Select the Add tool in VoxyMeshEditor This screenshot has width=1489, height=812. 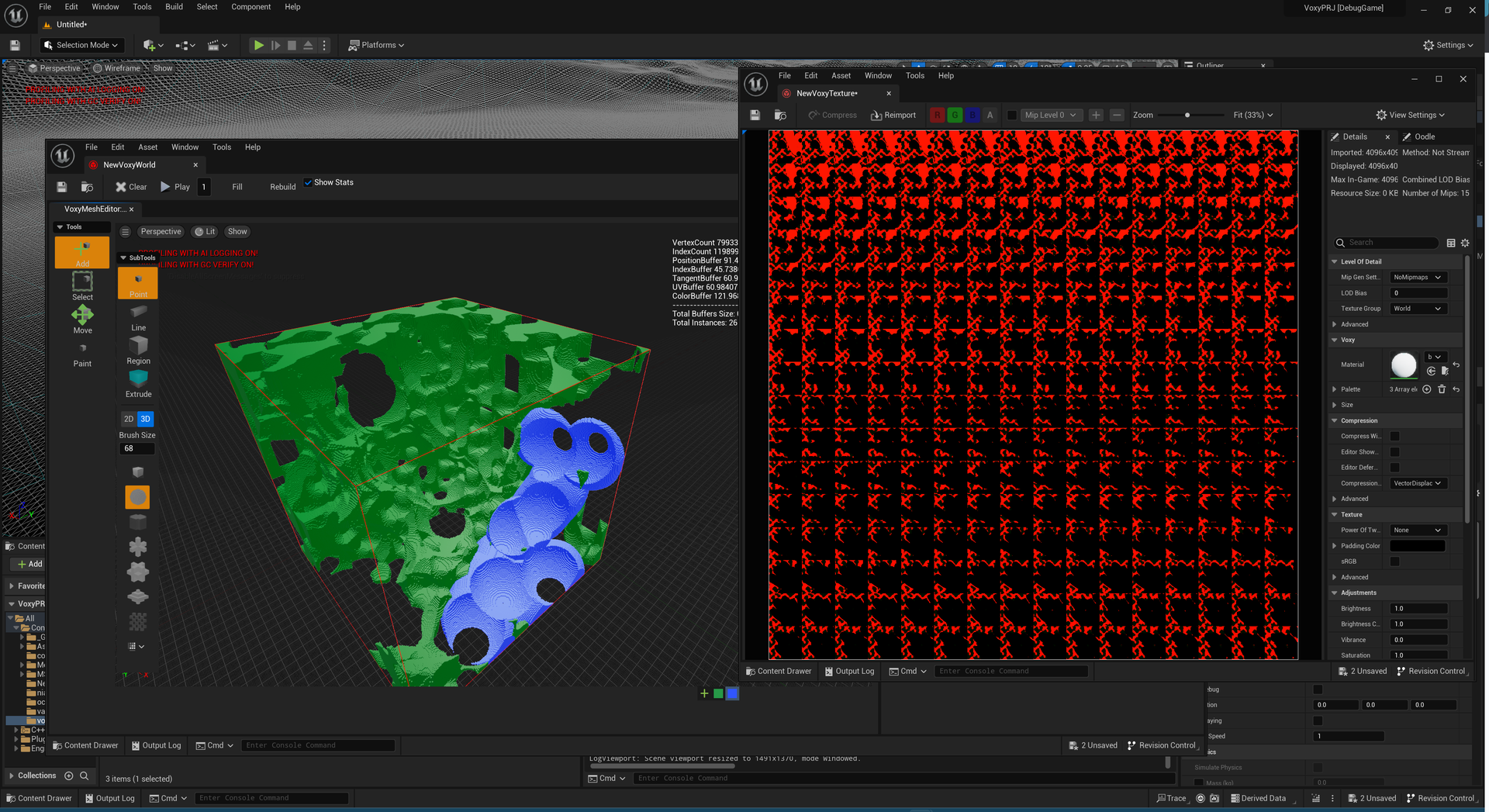pos(81,252)
